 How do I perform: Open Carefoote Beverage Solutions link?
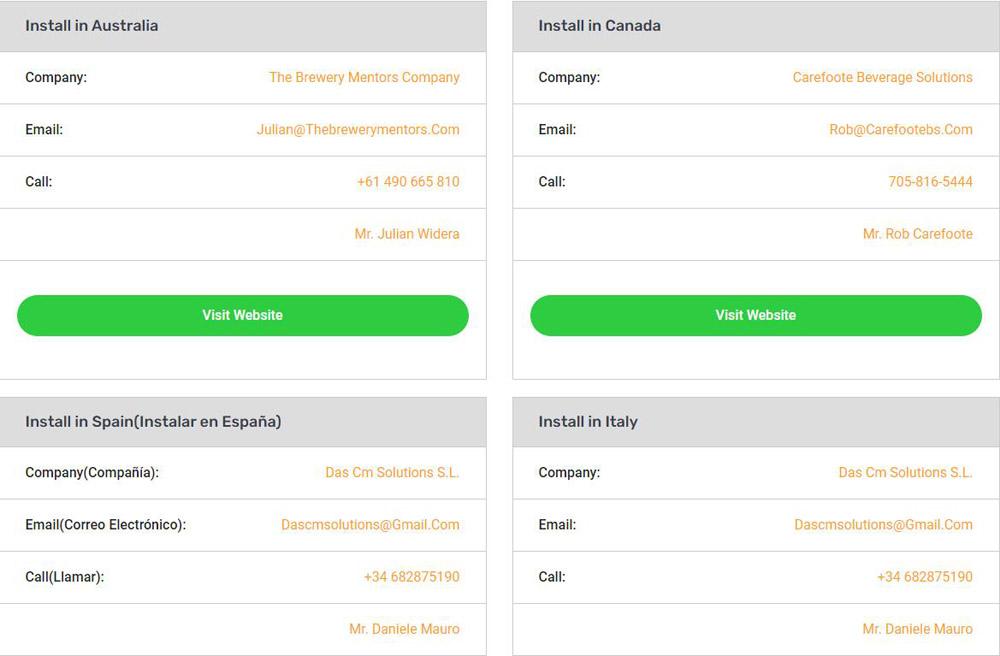883,77
